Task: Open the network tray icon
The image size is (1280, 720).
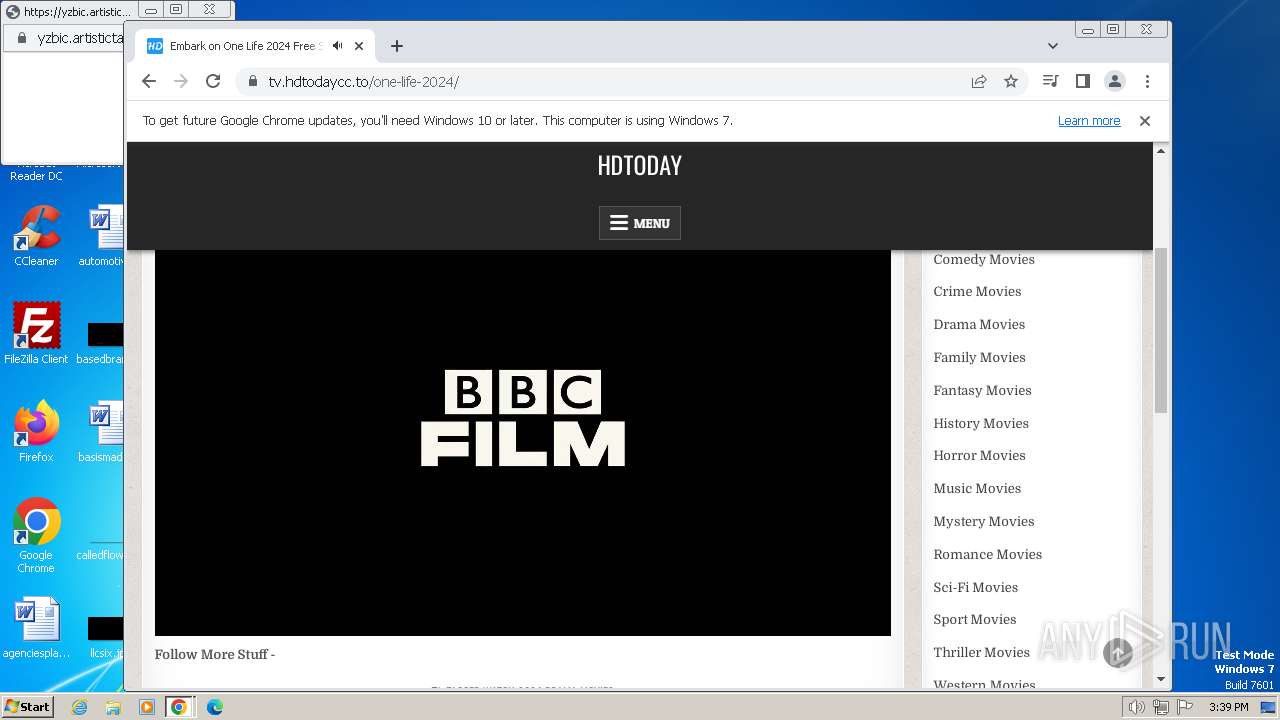Action: click(1160, 707)
